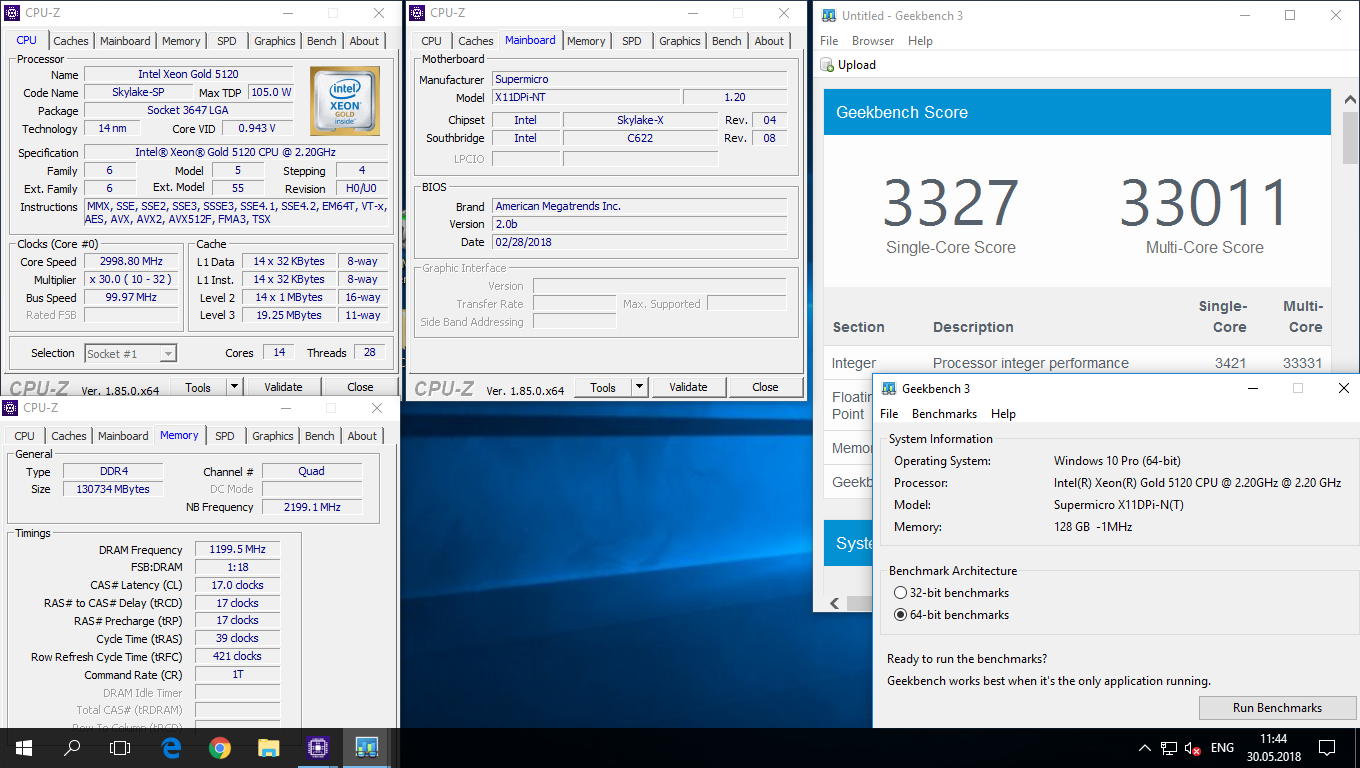
Task: Launch Microsoft Edge from taskbar
Action: click(171, 747)
